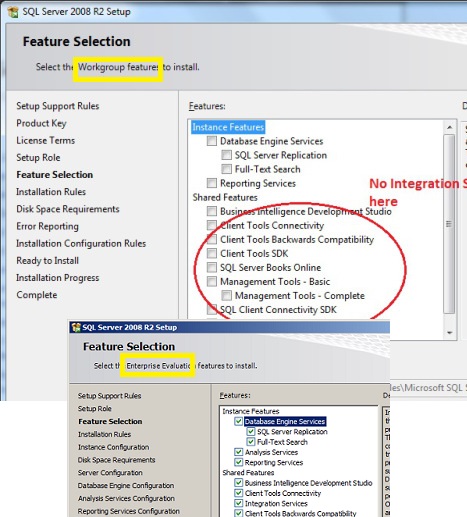This screenshot has width=467, height=517.
Task: Enable Business Intelligence Development Studio in the Workgroup window
Action: pos(212,211)
